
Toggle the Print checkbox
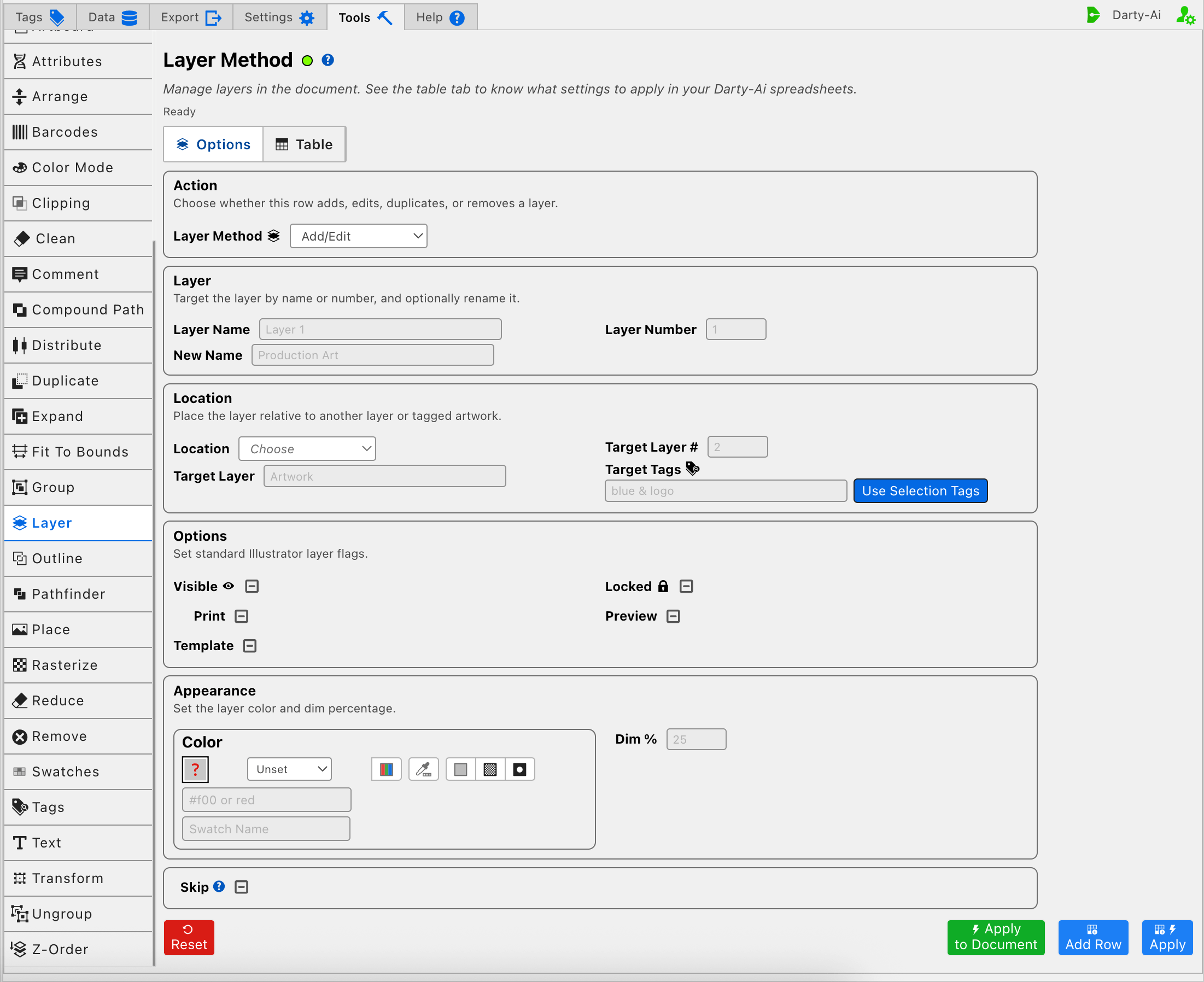pyautogui.click(x=242, y=617)
